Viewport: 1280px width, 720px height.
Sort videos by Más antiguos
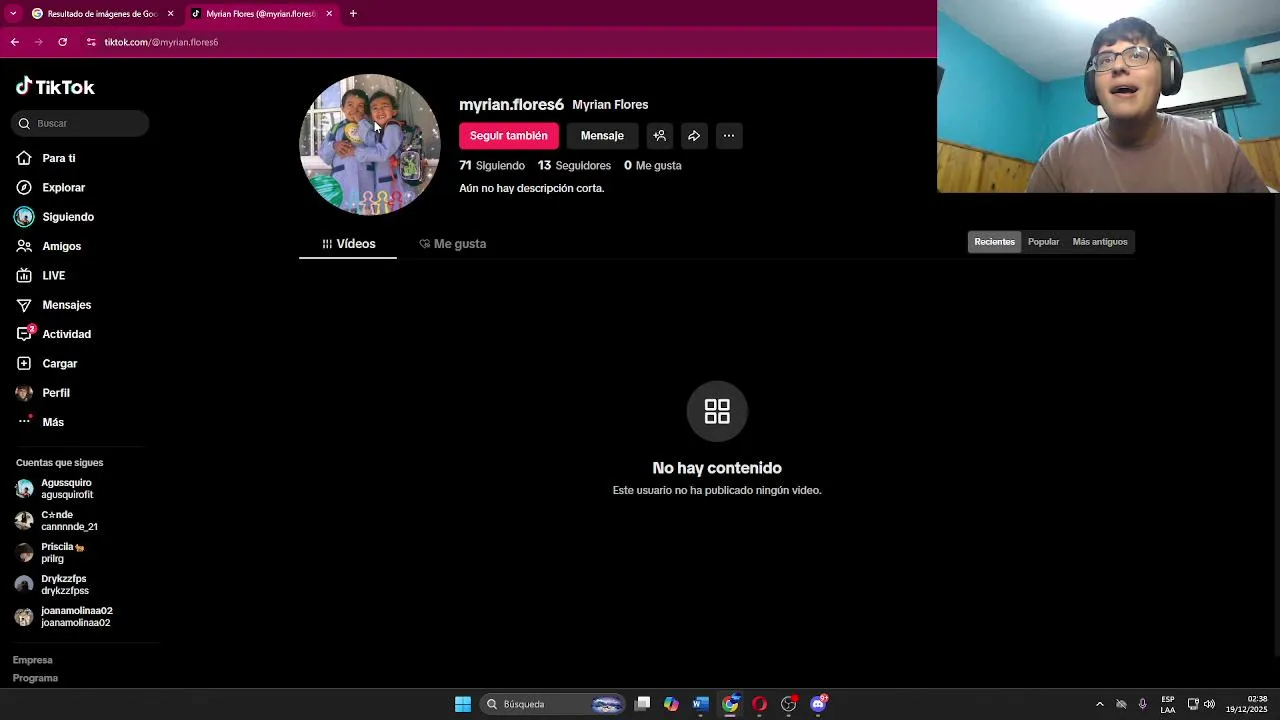[x=1099, y=242]
